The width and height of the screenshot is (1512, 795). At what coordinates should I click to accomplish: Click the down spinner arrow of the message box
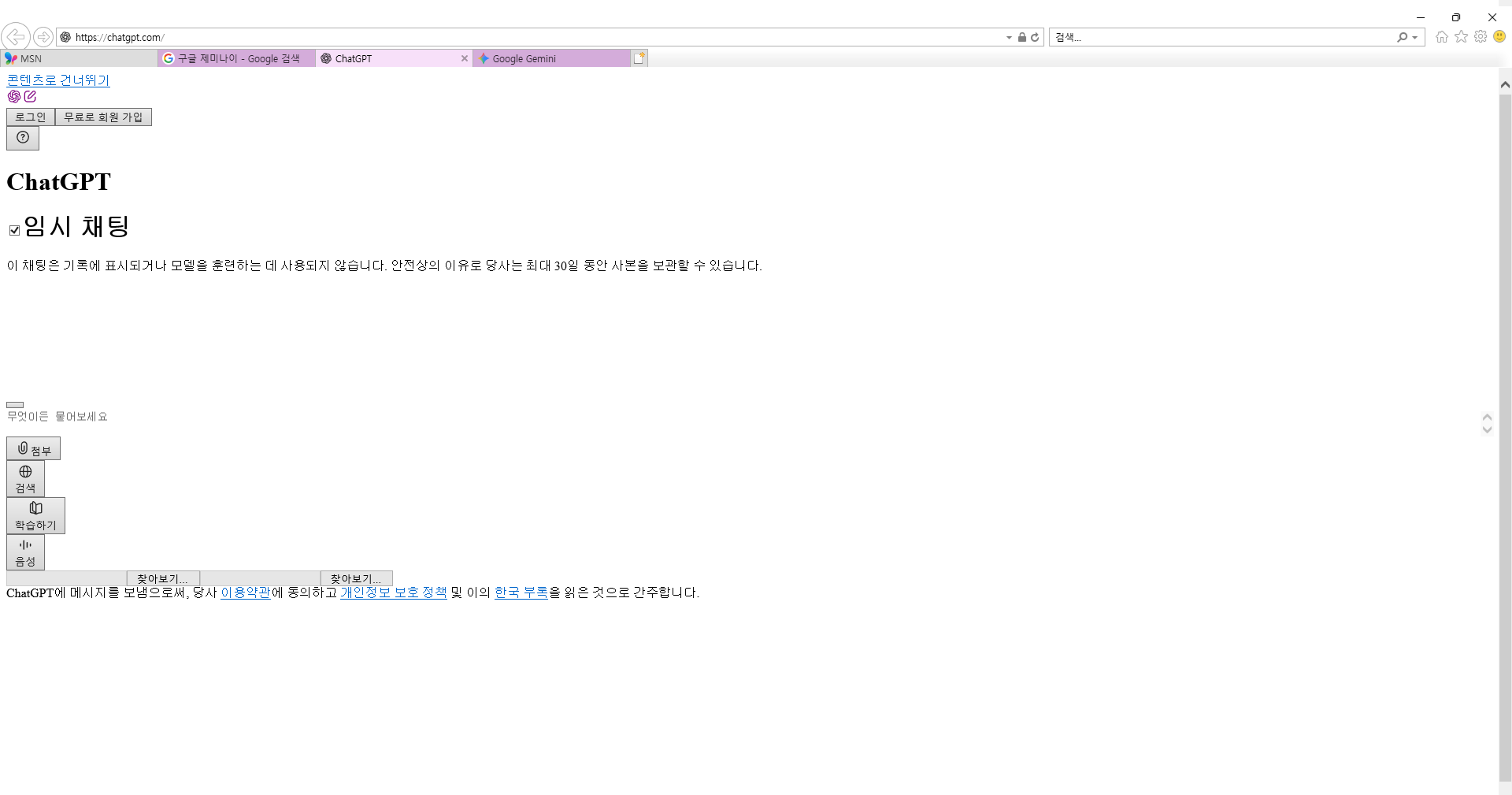[x=1487, y=429]
